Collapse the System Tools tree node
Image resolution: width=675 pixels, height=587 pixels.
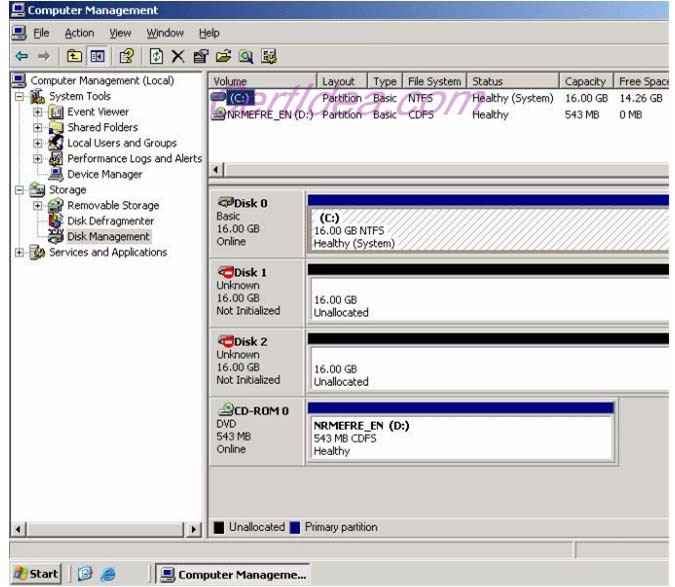coord(19,96)
